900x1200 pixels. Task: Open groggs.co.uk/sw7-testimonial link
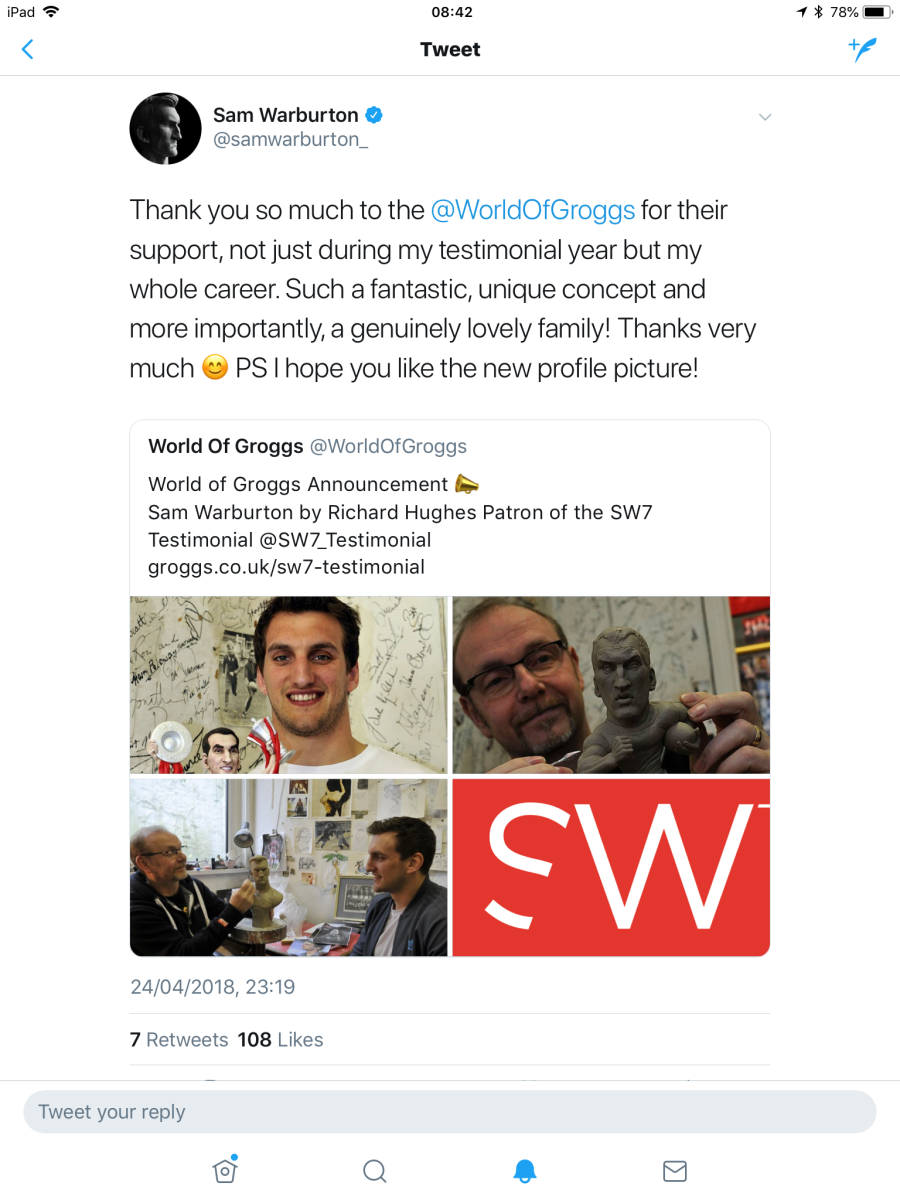tap(286, 567)
